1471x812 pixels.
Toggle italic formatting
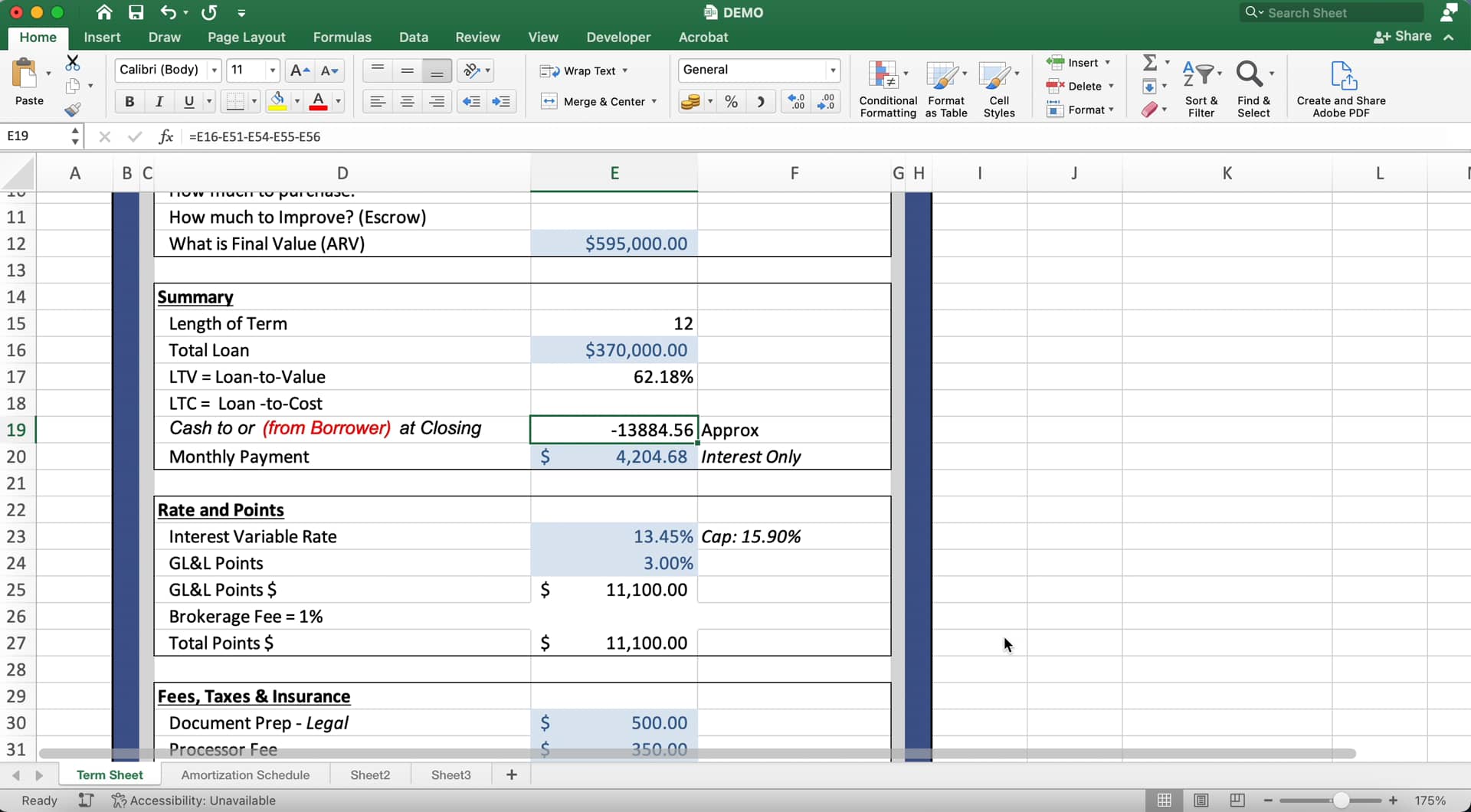(x=159, y=101)
